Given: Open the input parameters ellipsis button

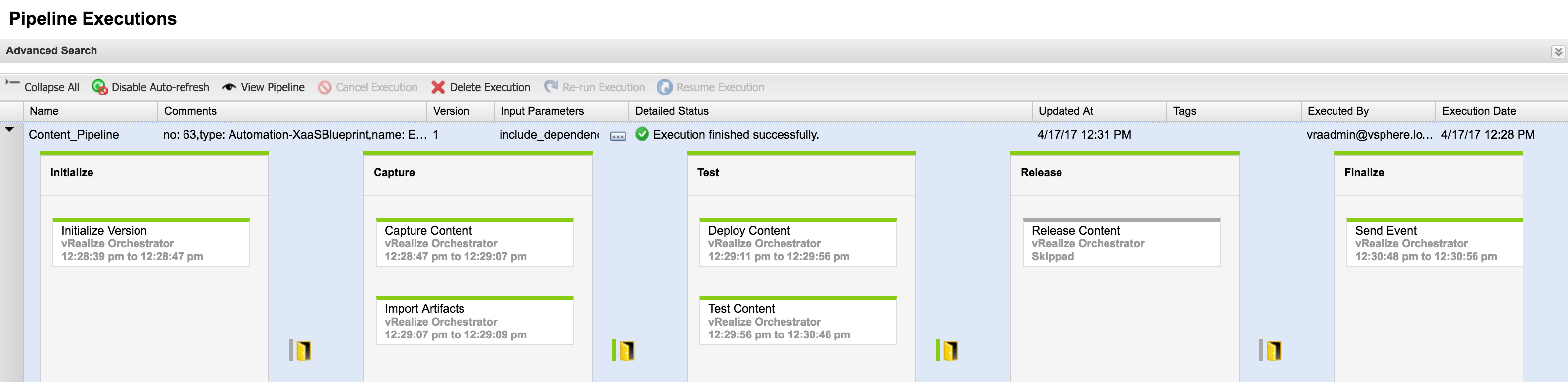Looking at the screenshot, I should 618,136.
